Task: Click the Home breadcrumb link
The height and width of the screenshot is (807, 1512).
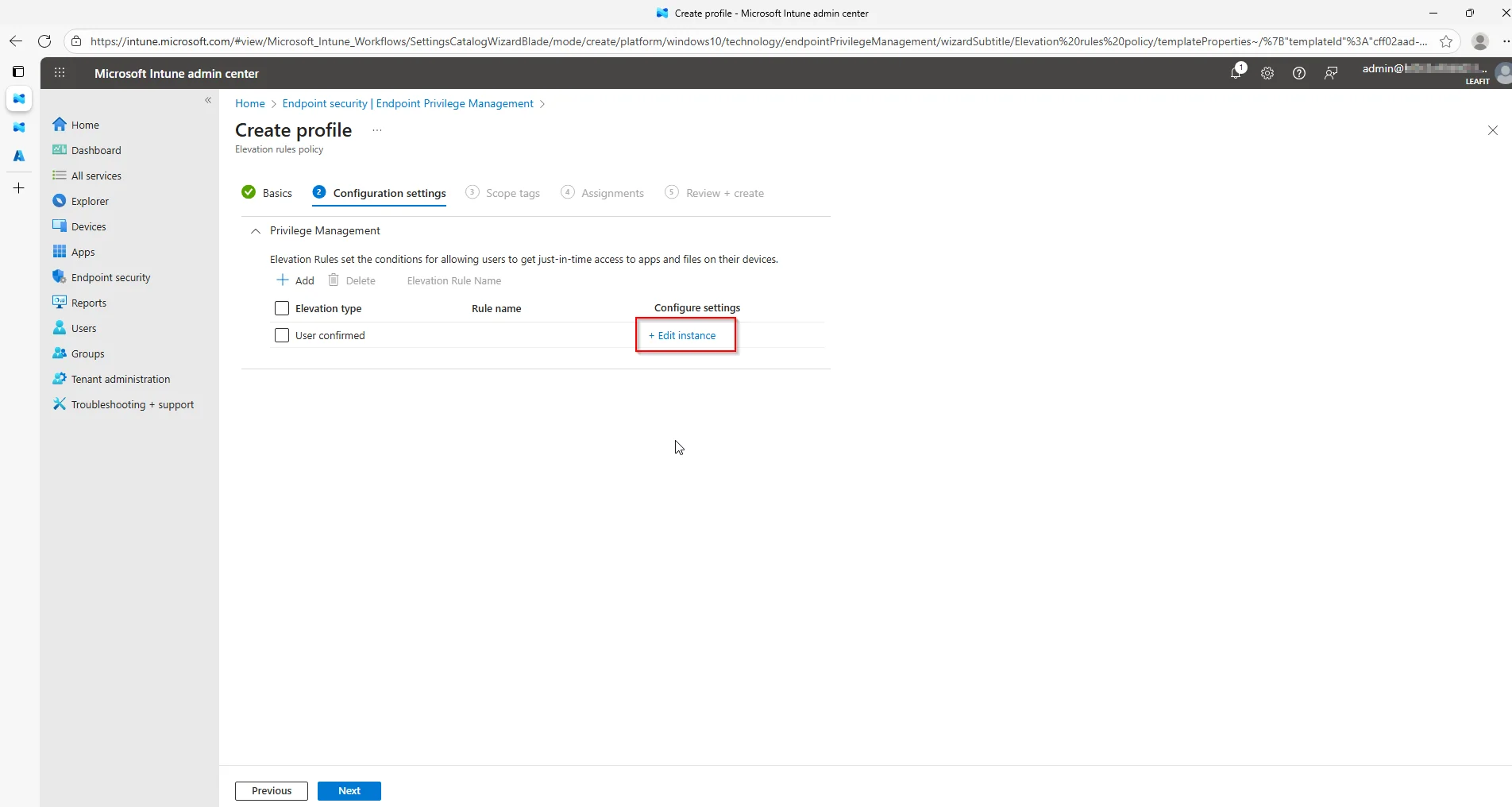Action: 250,103
